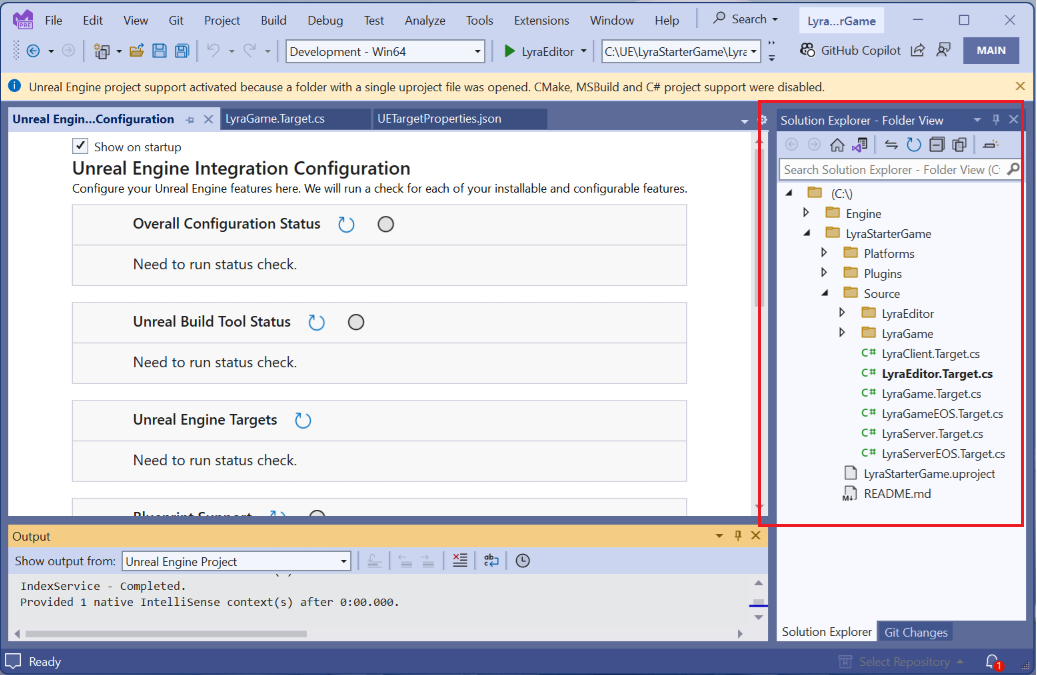Open the Output panel window options dropdown
Screen dimensions: 1037x675
pos(719,536)
